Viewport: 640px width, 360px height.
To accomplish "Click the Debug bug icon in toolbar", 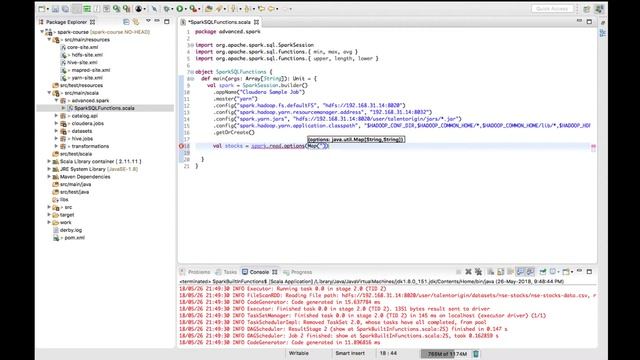I will [x=167, y=9].
